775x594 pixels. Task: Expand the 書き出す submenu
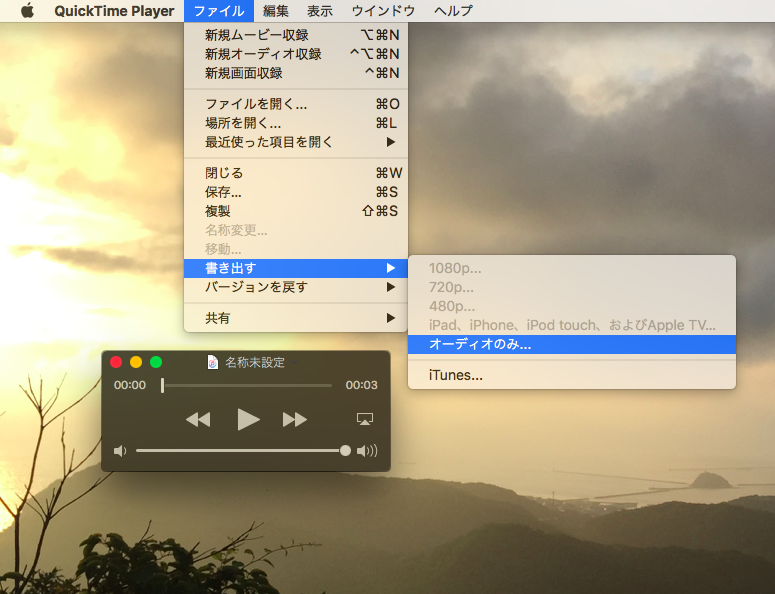pos(296,268)
